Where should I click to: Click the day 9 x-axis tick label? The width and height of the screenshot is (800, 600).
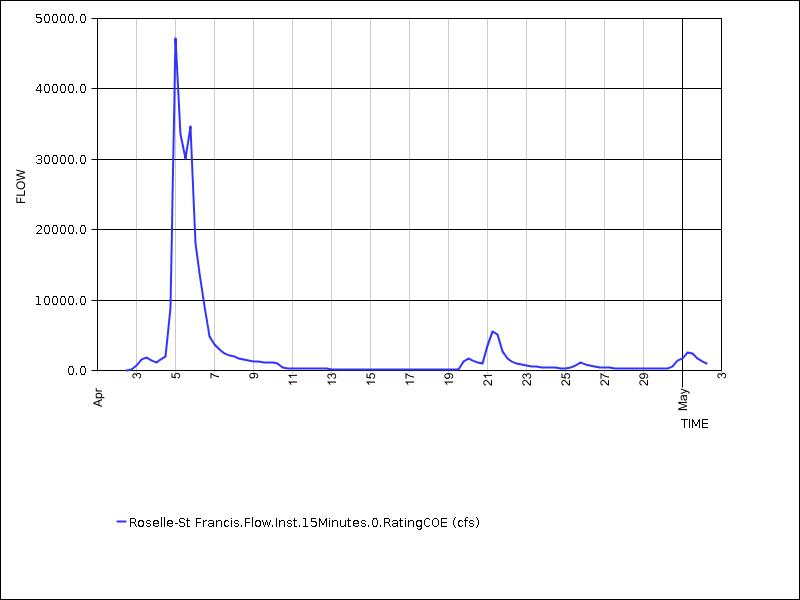click(x=254, y=376)
